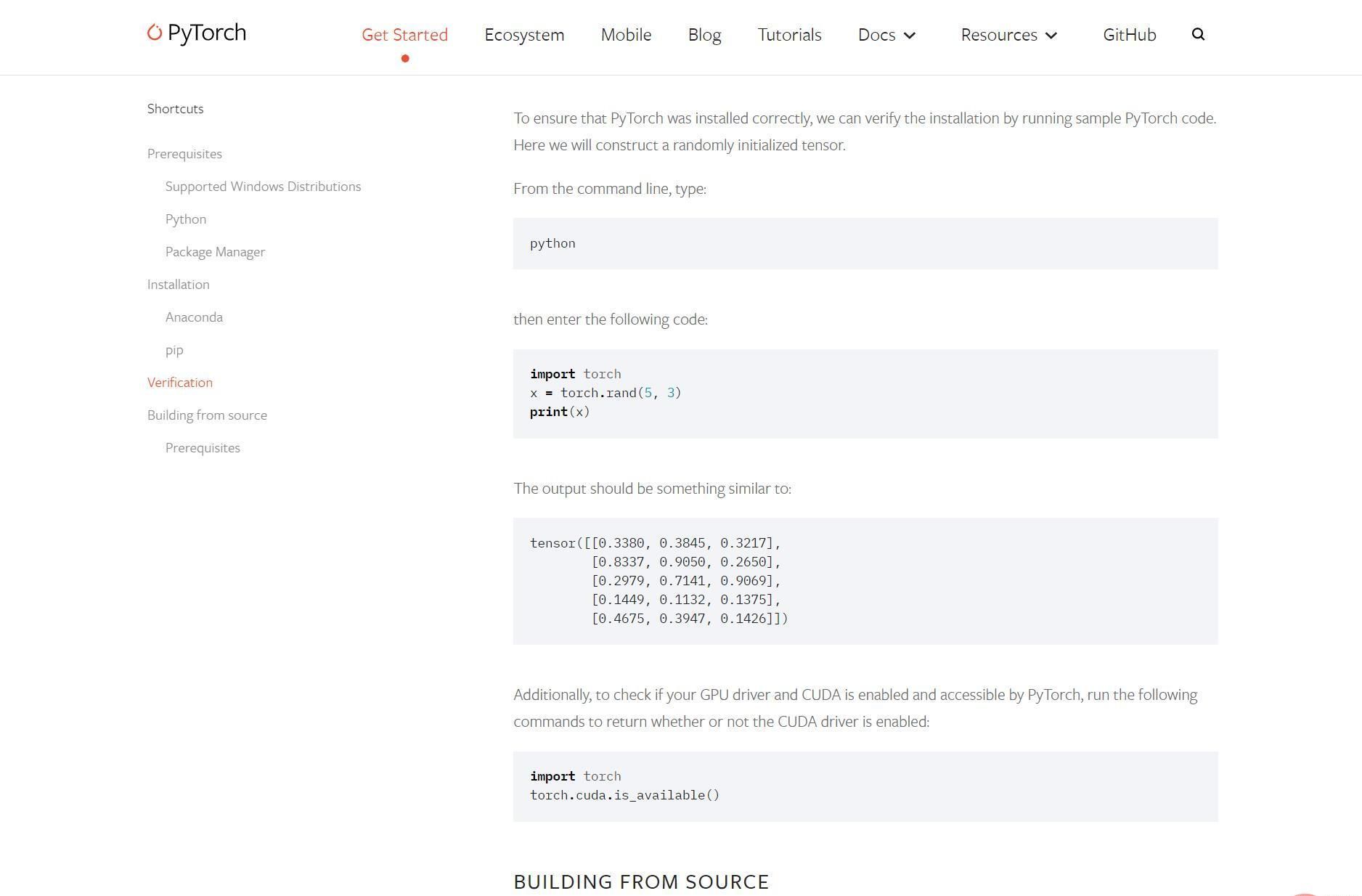Click the 'BUILDING FROM SOURCE' heading
The width and height of the screenshot is (1362, 896).
point(641,881)
